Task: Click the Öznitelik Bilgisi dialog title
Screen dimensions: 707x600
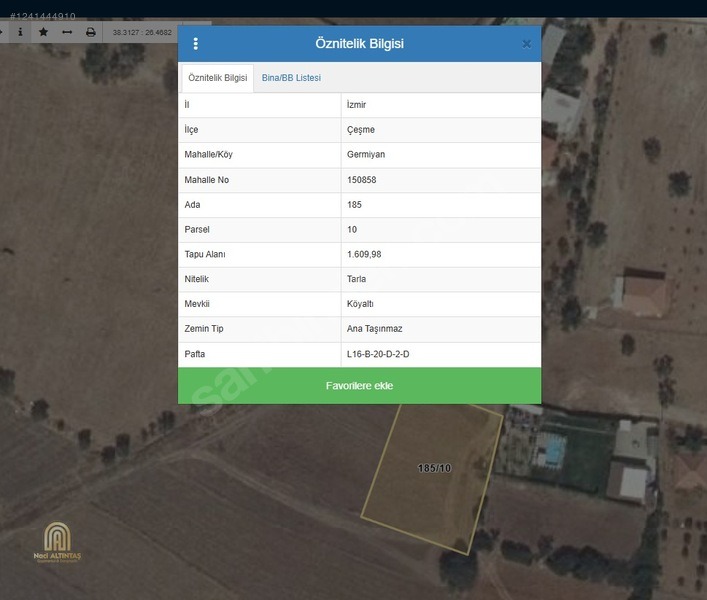Action: (359, 44)
